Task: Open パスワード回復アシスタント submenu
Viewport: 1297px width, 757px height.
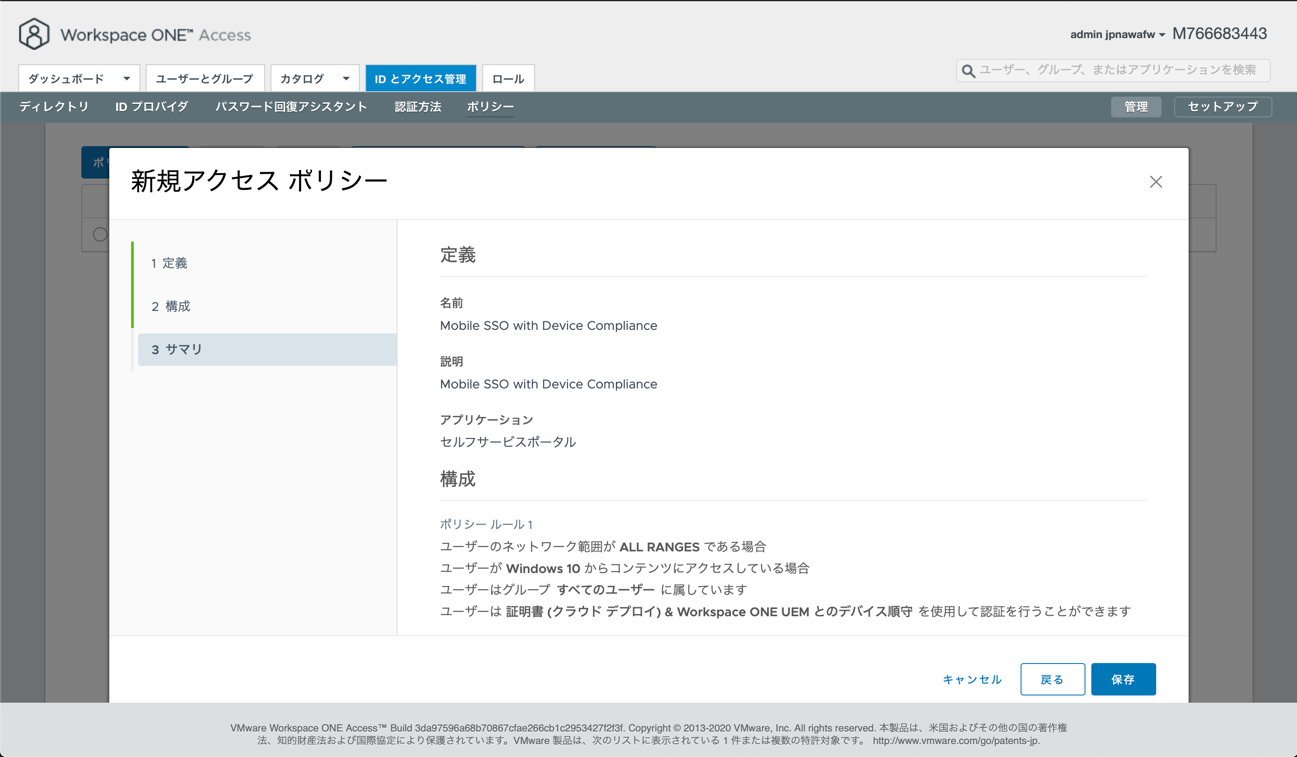Action: click(291, 107)
